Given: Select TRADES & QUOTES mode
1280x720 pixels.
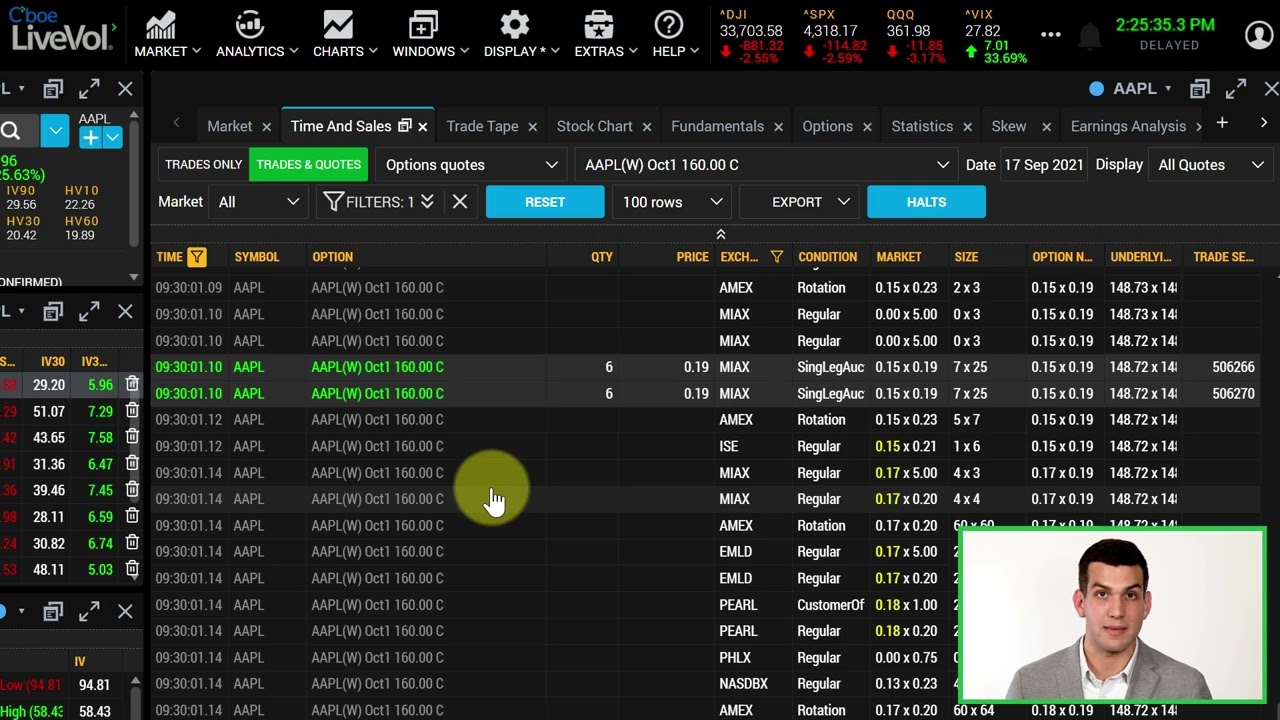Looking at the screenshot, I should pos(308,165).
